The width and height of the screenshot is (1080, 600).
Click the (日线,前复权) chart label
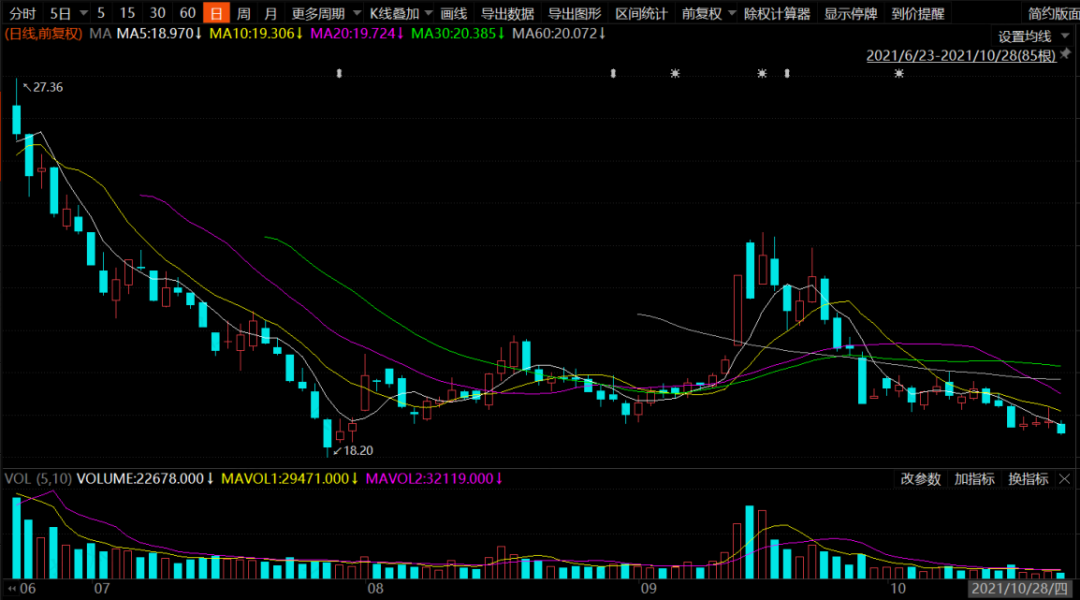[x=43, y=33]
